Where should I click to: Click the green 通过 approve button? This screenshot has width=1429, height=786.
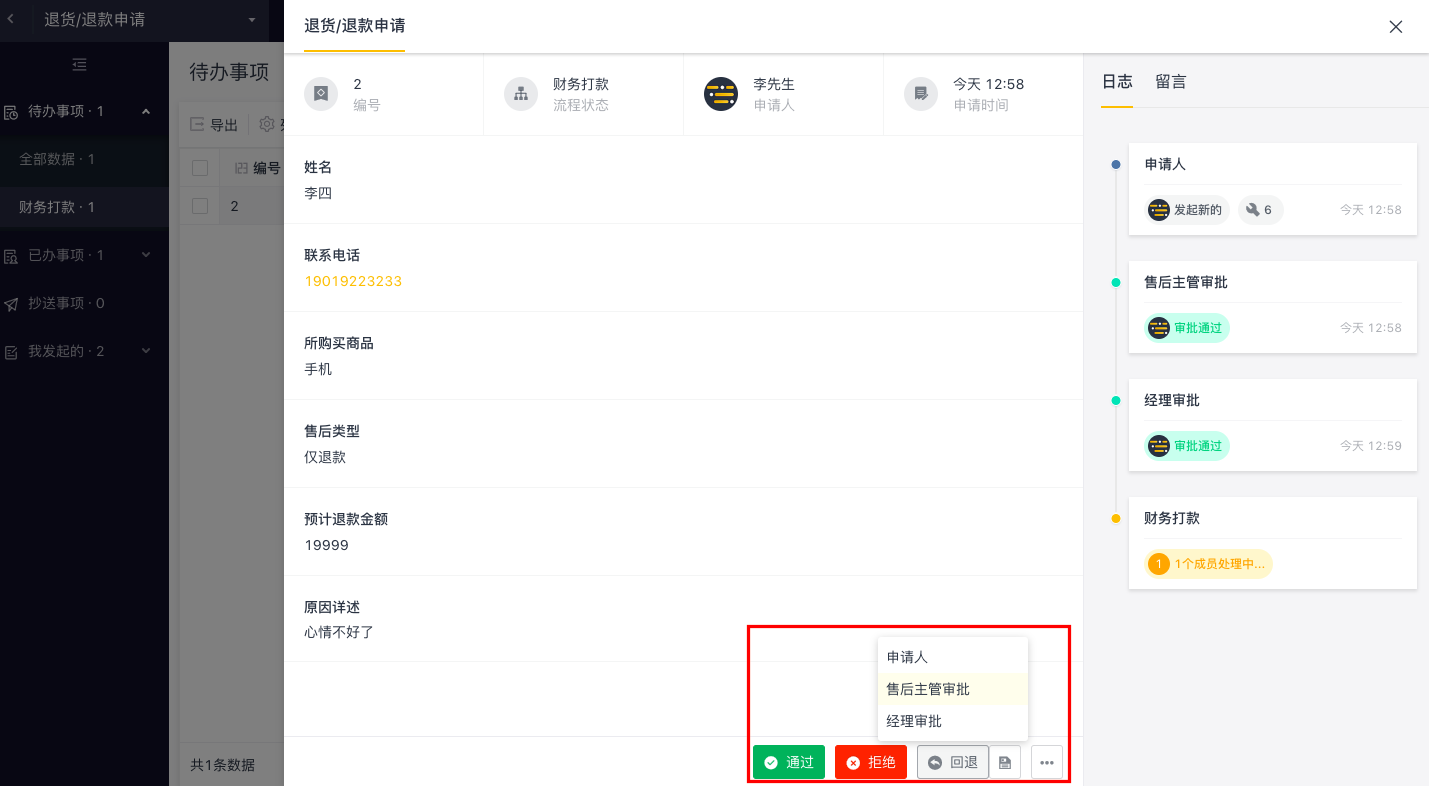(789, 762)
